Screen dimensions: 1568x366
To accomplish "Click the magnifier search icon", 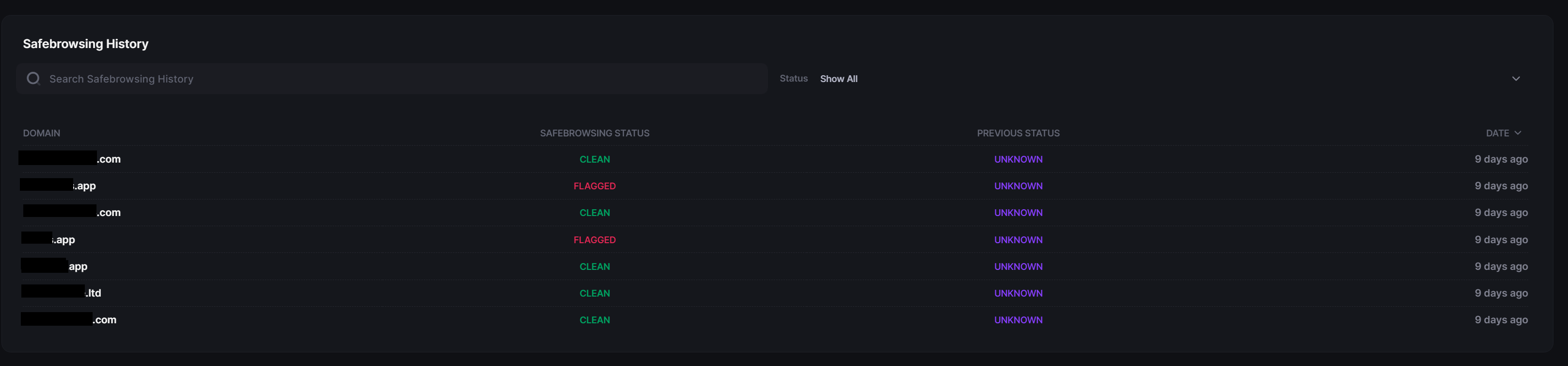I will 33,79.
